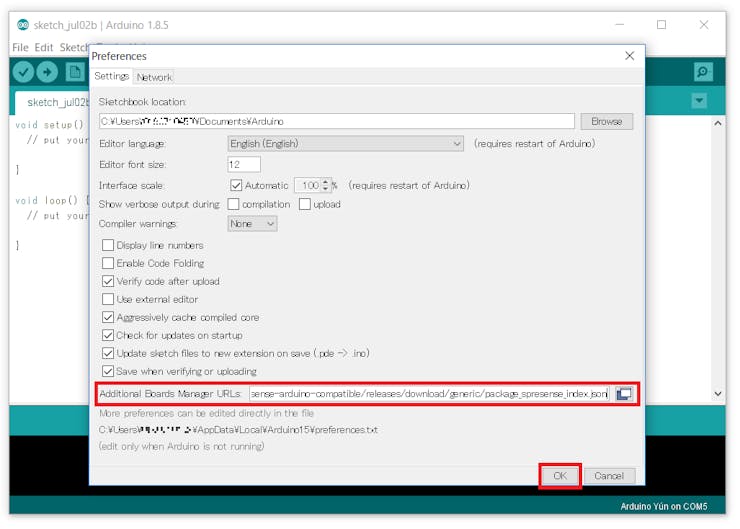
Task: Click the preferences.txt file path
Action: click(238, 430)
